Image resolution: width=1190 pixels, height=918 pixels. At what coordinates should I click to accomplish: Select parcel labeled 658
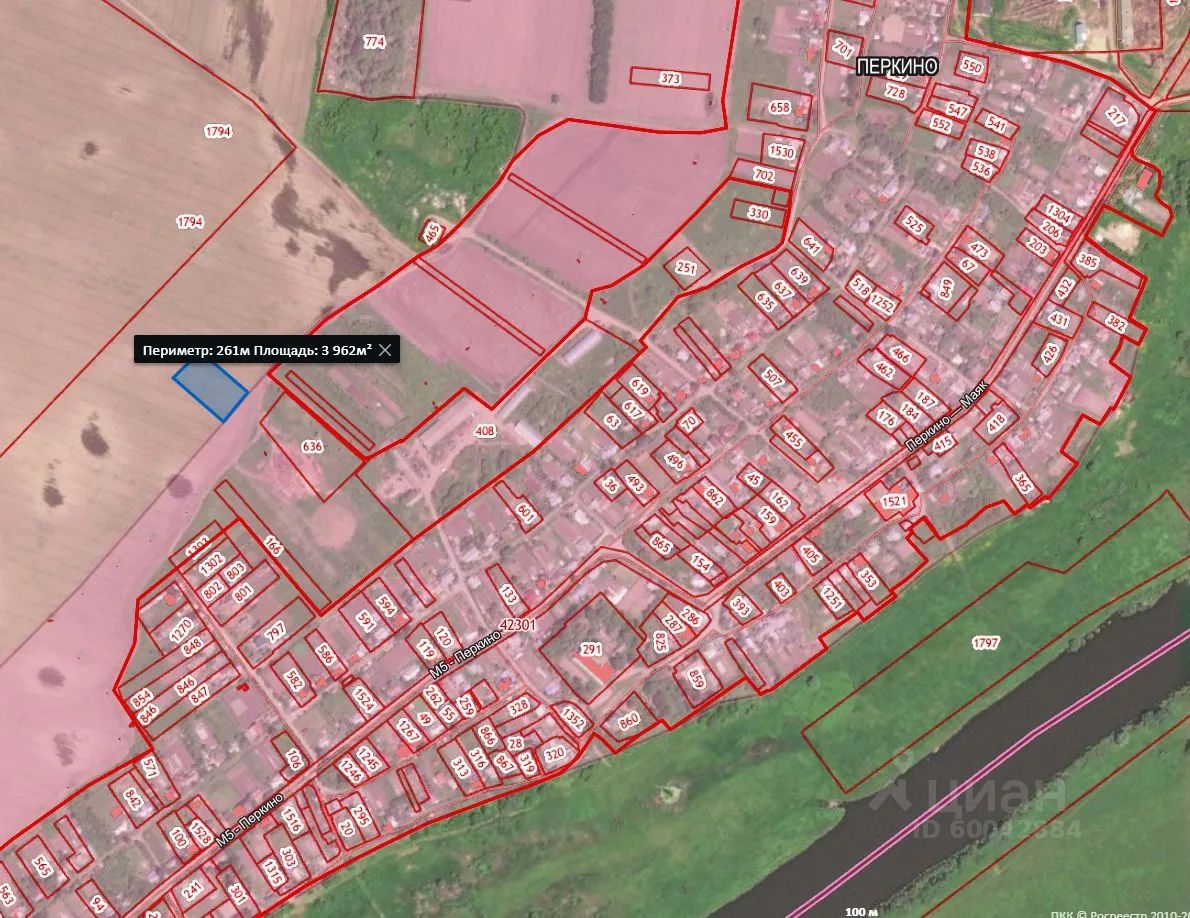[779, 107]
